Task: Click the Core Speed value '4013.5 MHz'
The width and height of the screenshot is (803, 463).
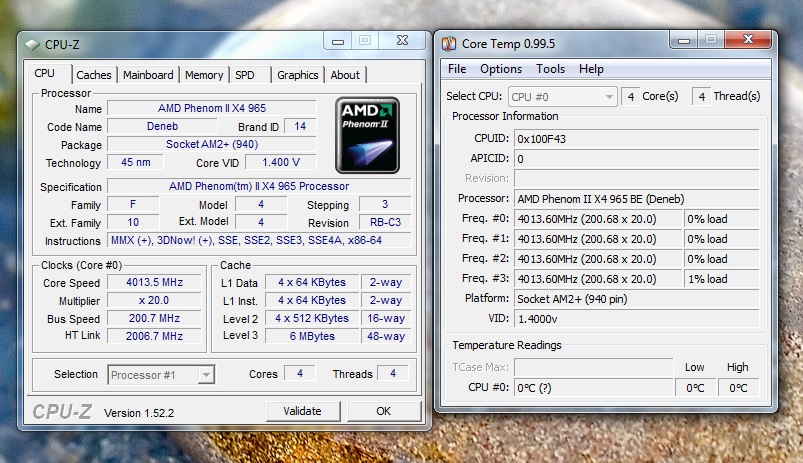Action: [154, 282]
